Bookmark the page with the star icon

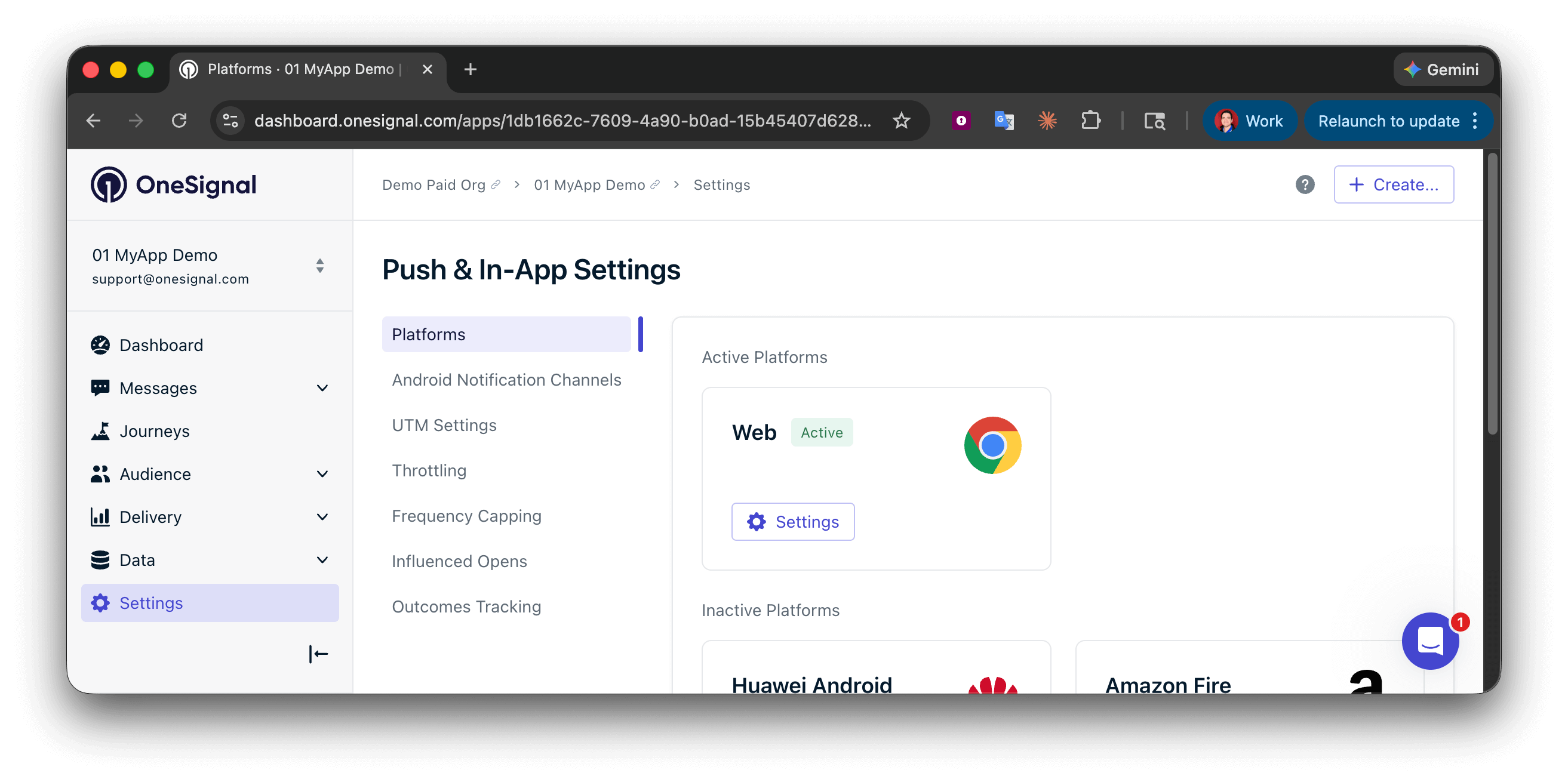point(902,121)
